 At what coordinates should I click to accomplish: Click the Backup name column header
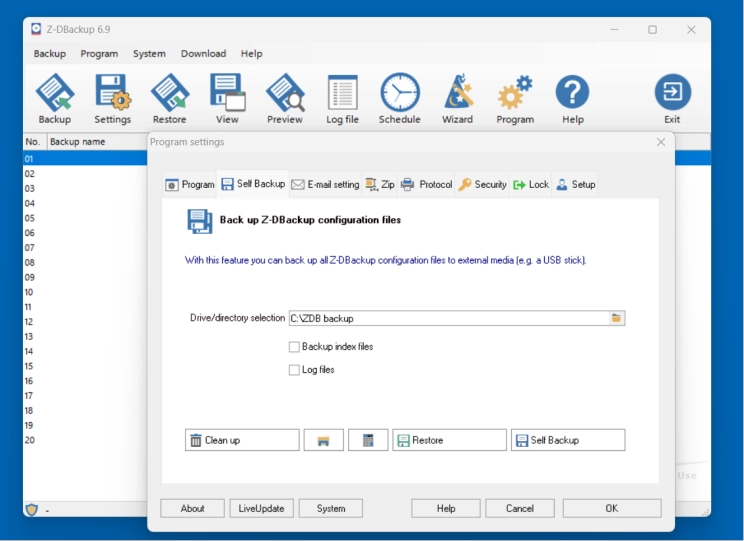point(97,142)
